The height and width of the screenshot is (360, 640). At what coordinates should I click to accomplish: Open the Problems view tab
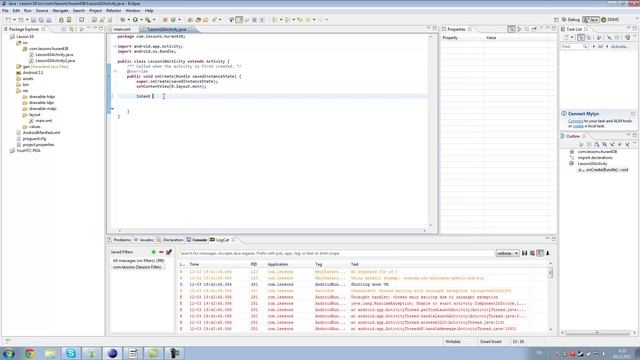(x=120, y=240)
